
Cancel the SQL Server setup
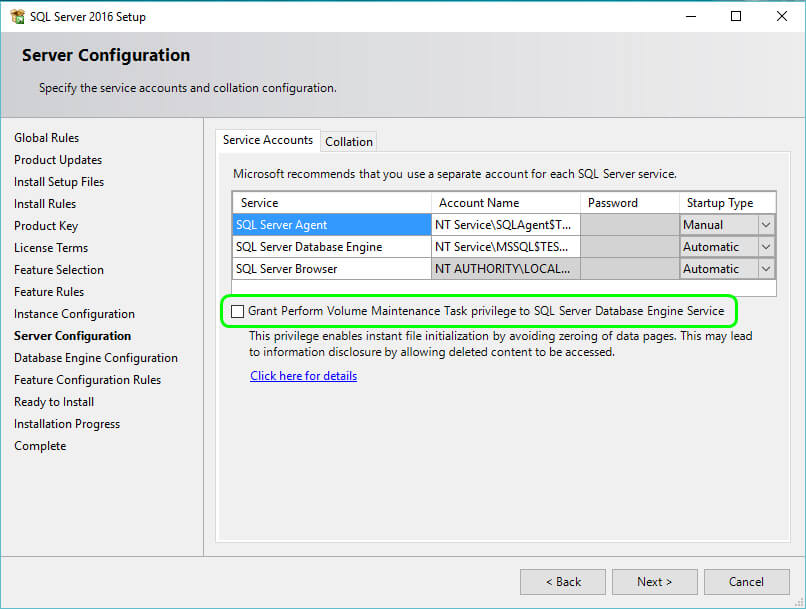point(746,582)
